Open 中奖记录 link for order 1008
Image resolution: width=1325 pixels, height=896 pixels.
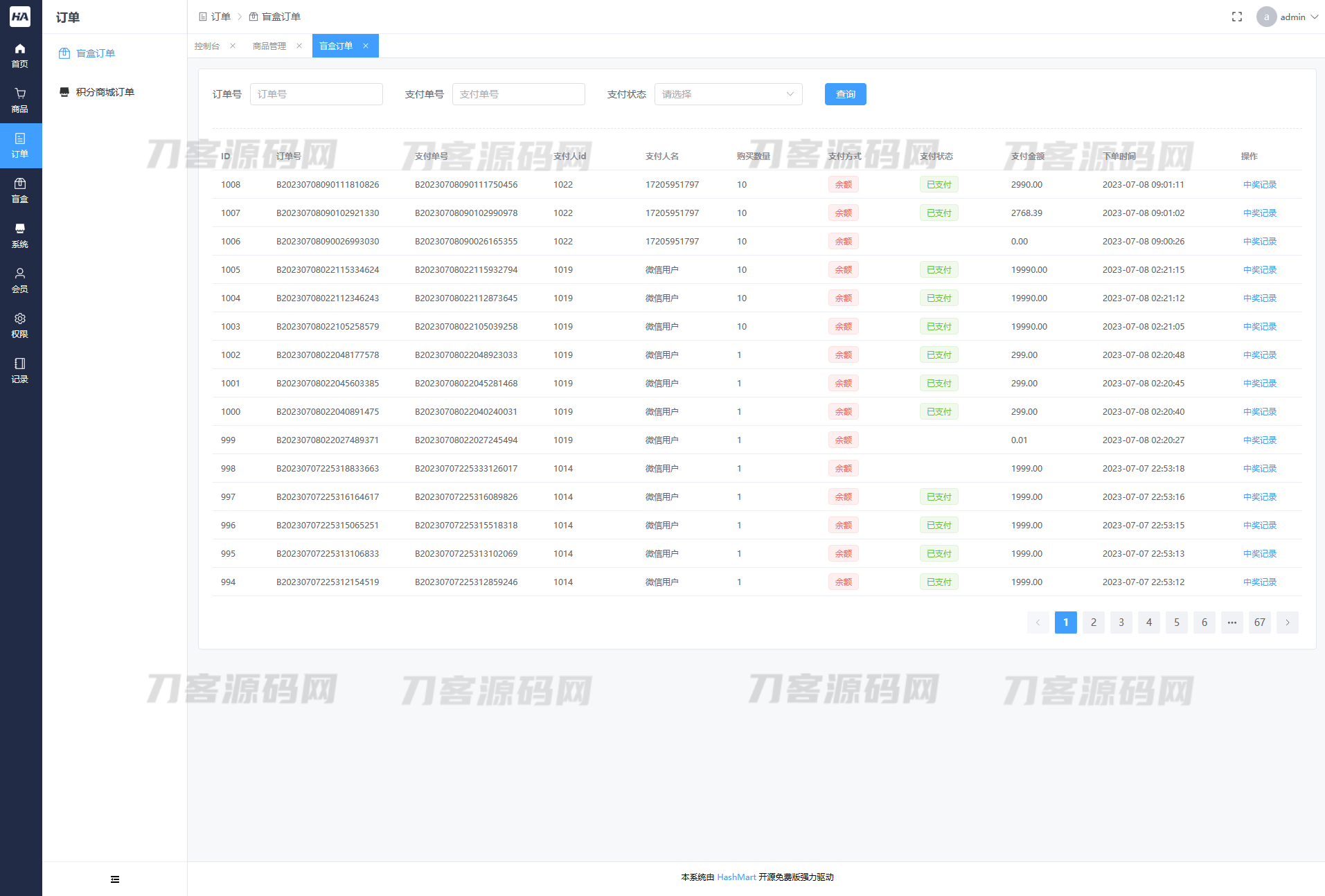click(1259, 185)
